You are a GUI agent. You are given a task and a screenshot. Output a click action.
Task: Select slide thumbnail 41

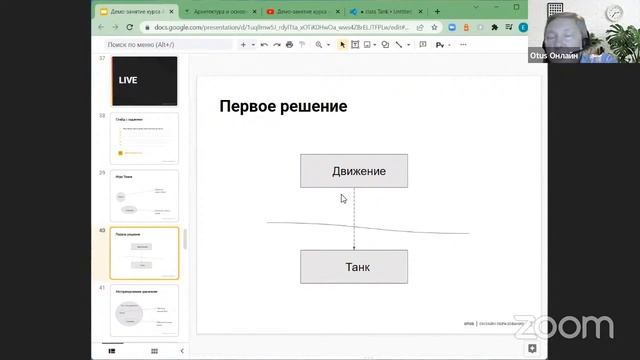pos(144,311)
